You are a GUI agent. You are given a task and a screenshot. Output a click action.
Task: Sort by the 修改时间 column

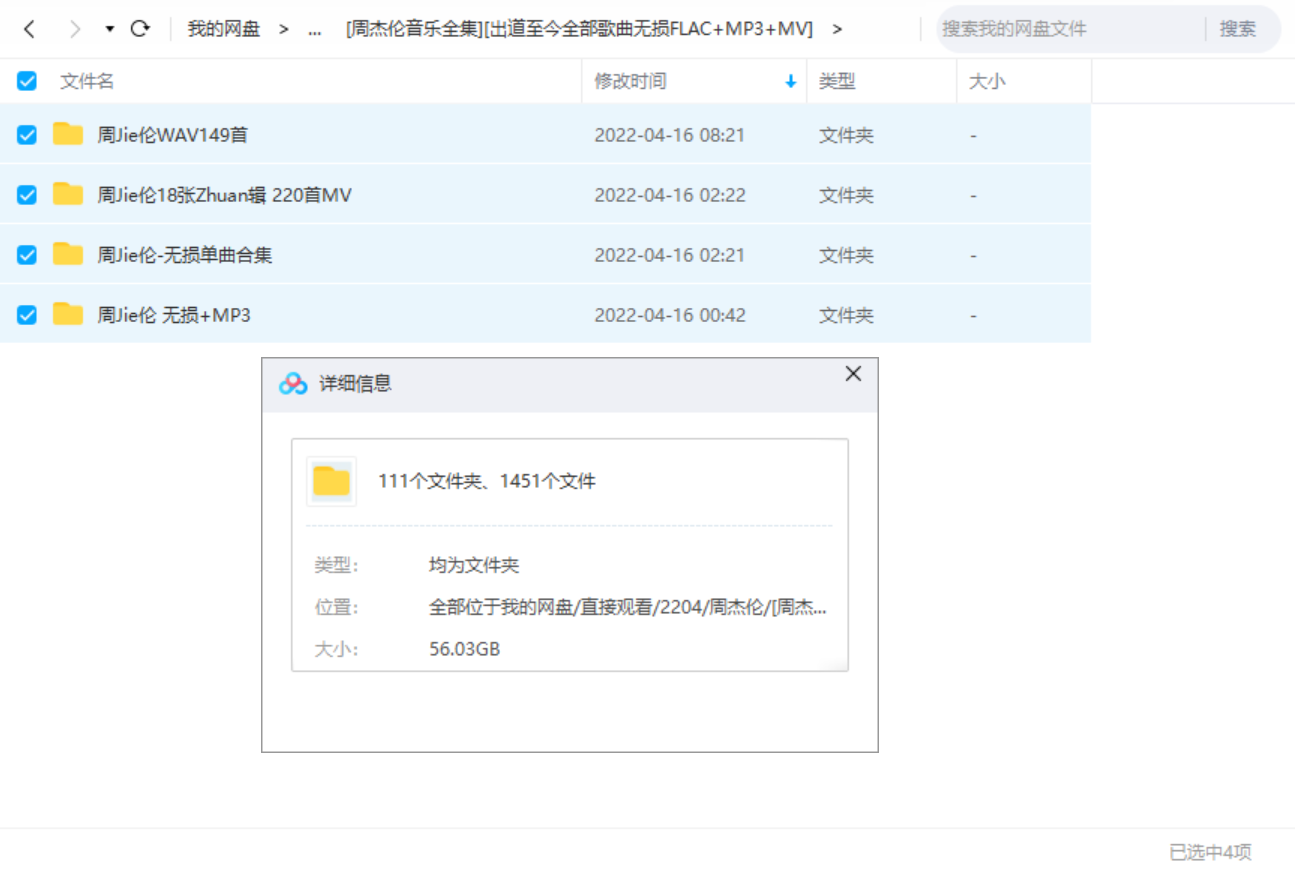[630, 81]
